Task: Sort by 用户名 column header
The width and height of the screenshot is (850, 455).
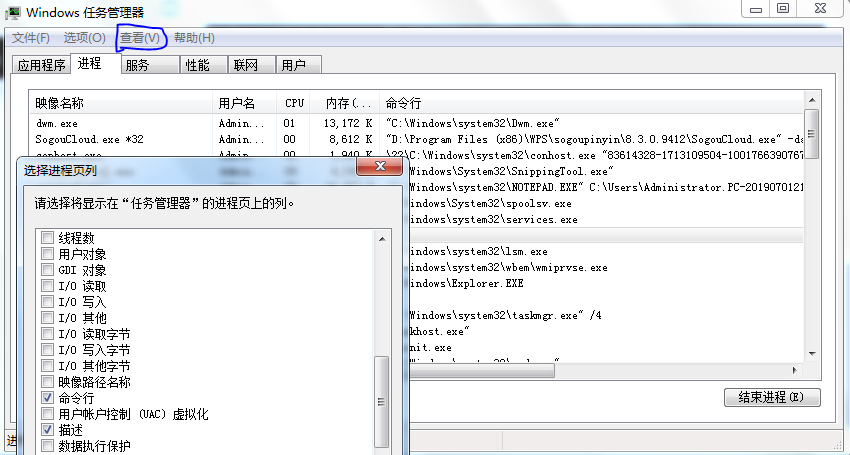Action: tap(244, 102)
